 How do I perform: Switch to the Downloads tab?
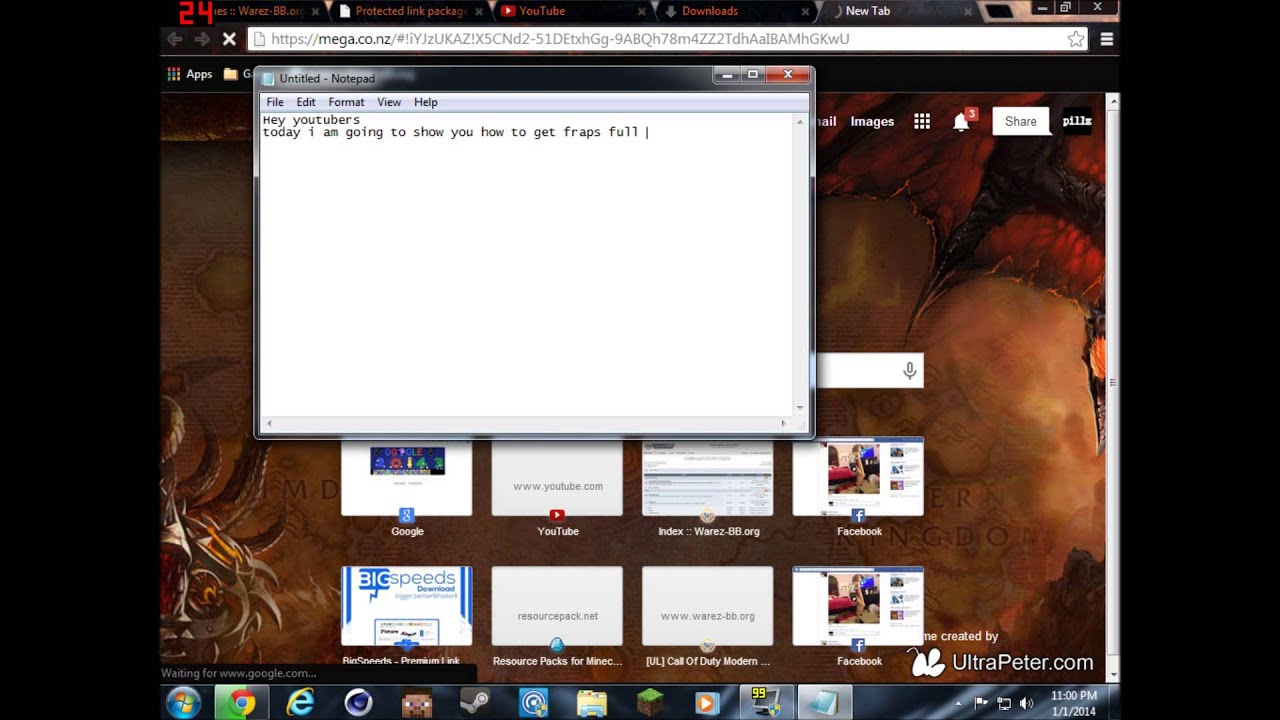tap(735, 11)
